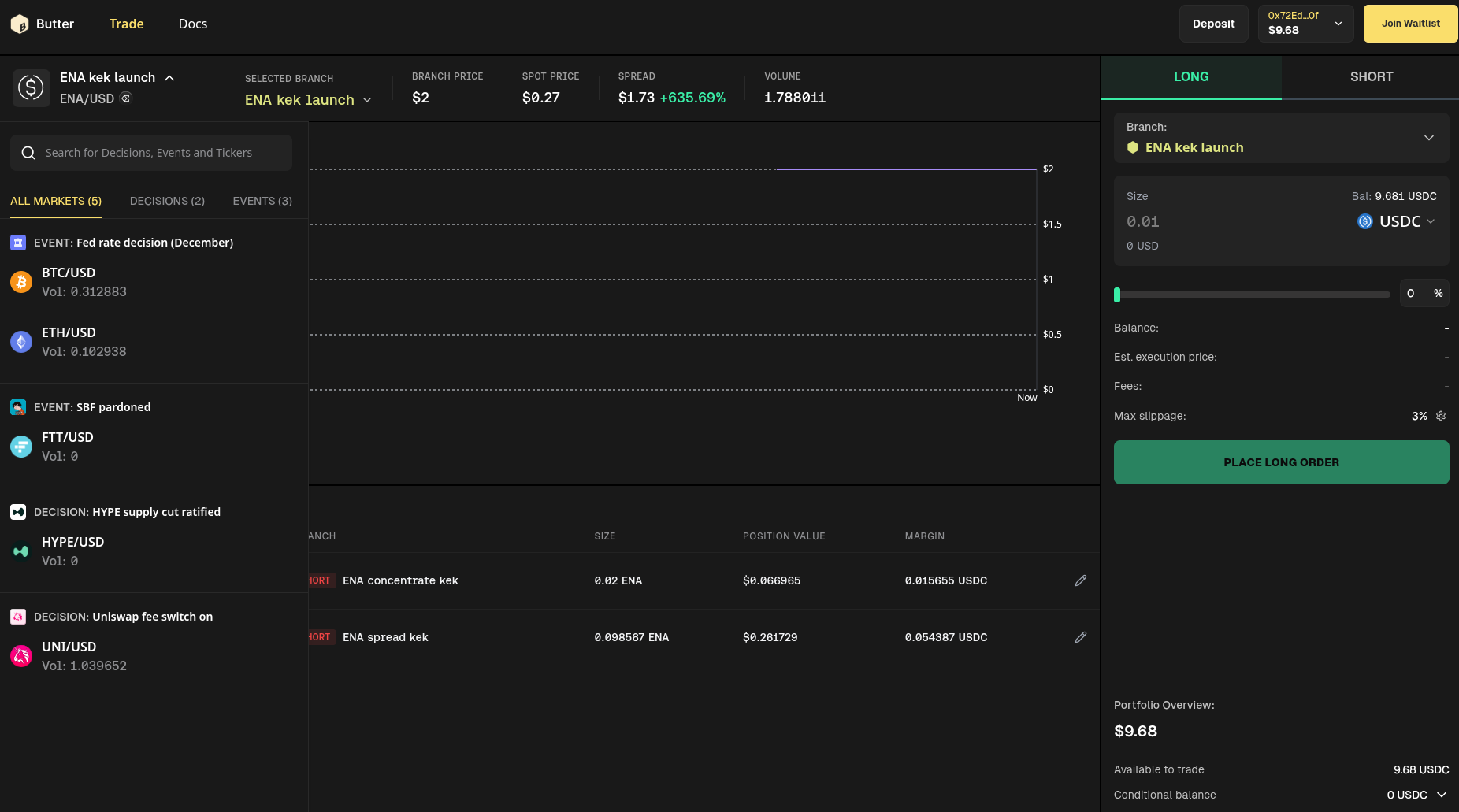Select the Uniswap UNI/USD icon
1459x812 pixels.
21,656
